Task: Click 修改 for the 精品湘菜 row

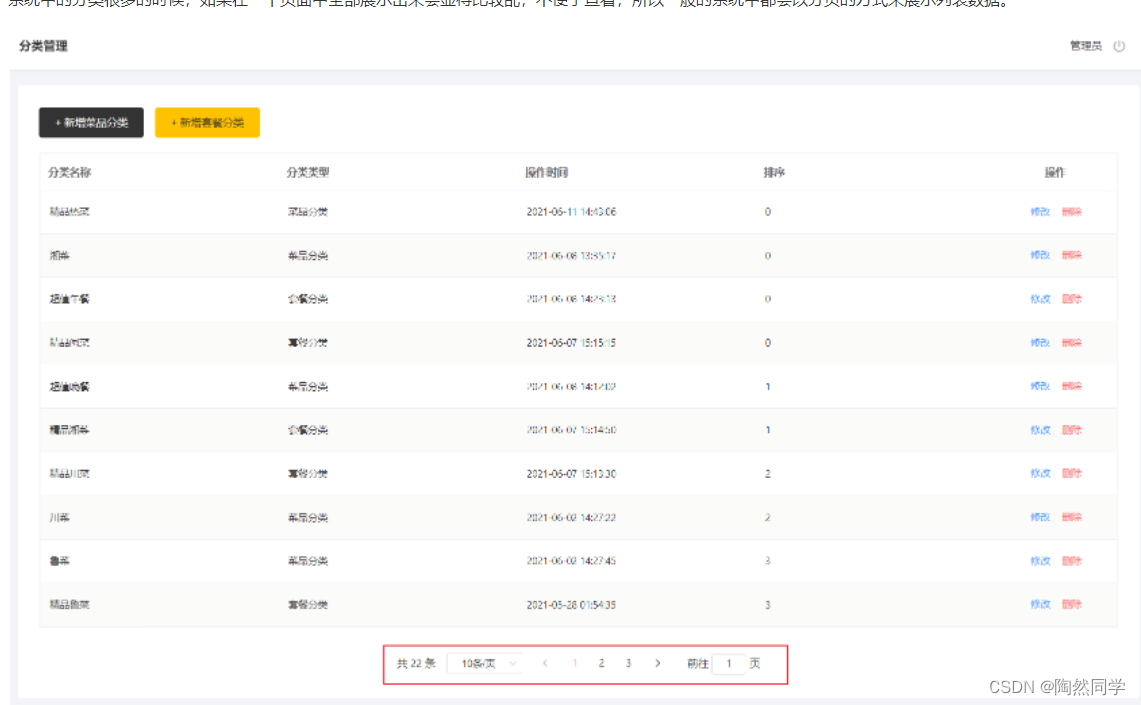Action: pos(1040,430)
